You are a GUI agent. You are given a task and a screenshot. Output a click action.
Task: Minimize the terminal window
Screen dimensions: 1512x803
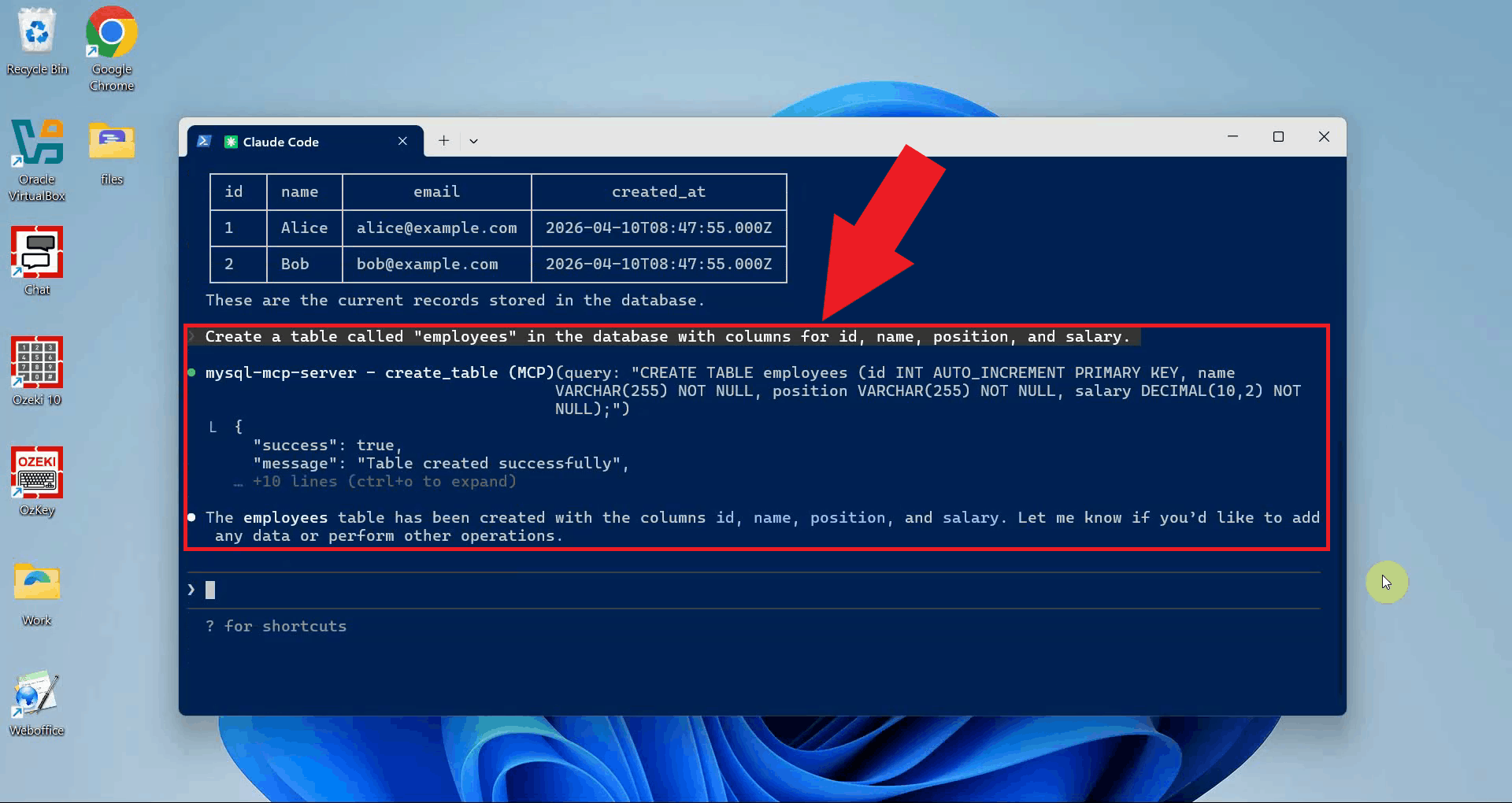tap(1232, 137)
